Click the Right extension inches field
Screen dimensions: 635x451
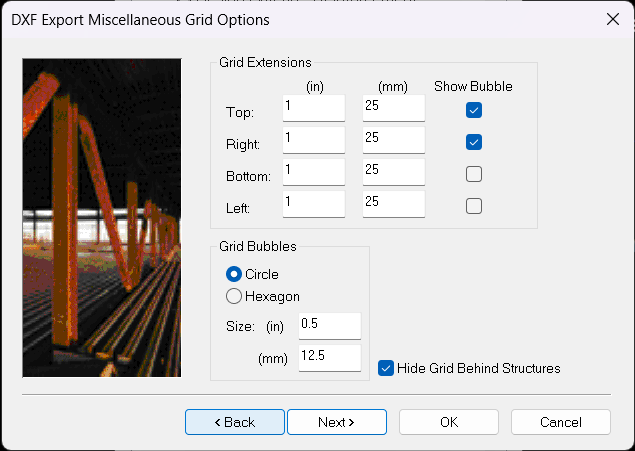click(313, 141)
